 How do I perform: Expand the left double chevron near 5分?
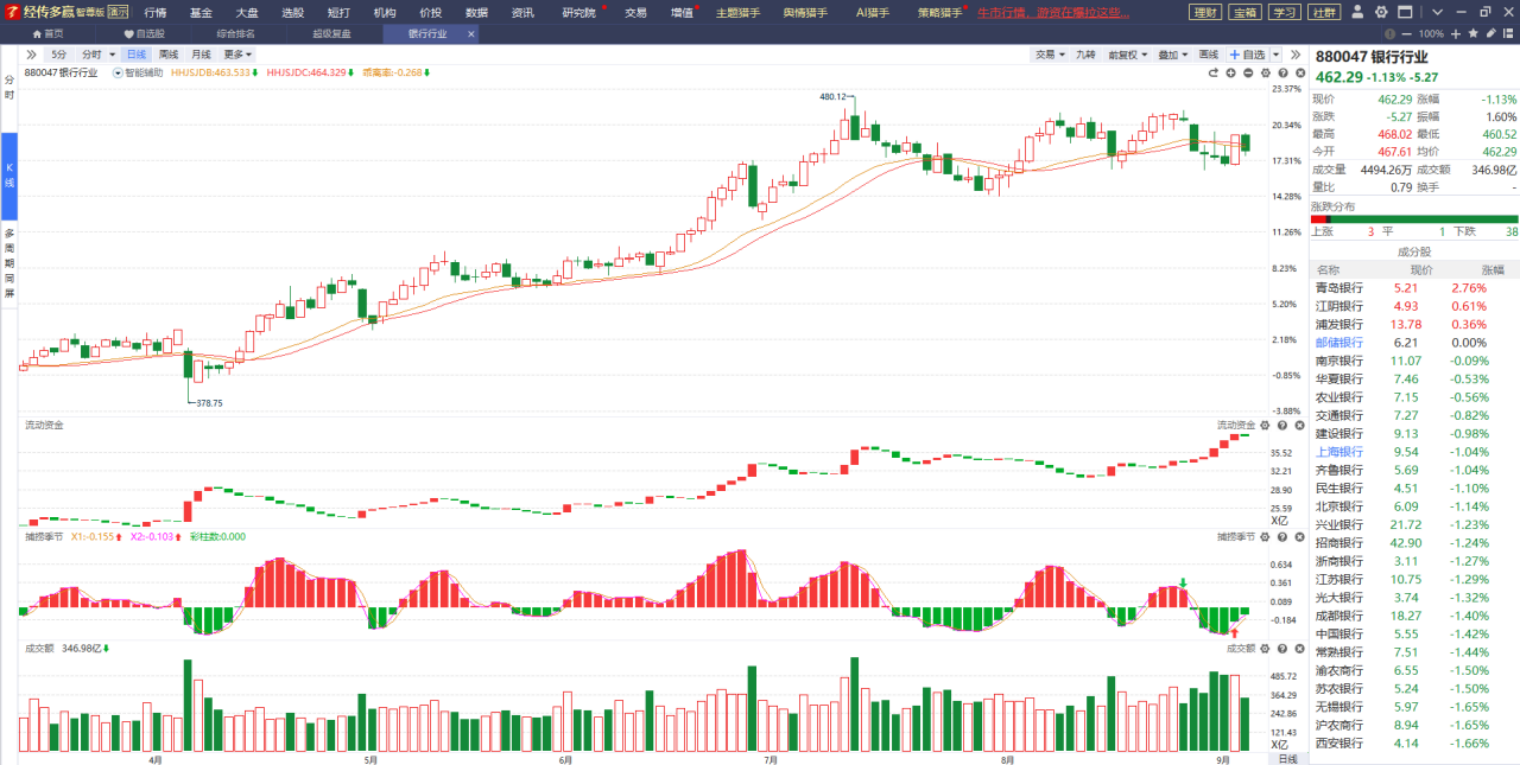[31, 54]
